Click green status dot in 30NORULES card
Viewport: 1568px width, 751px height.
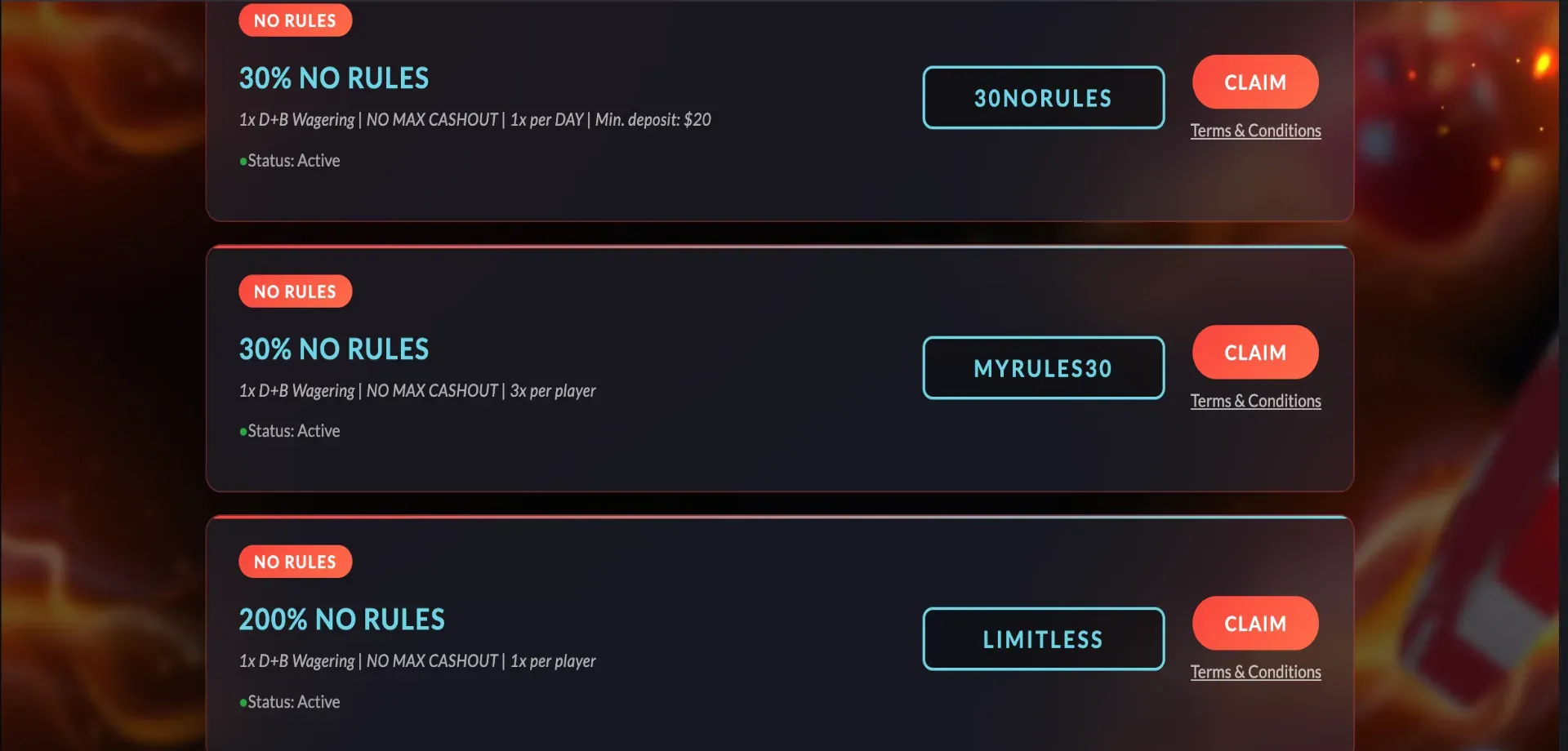[243, 162]
